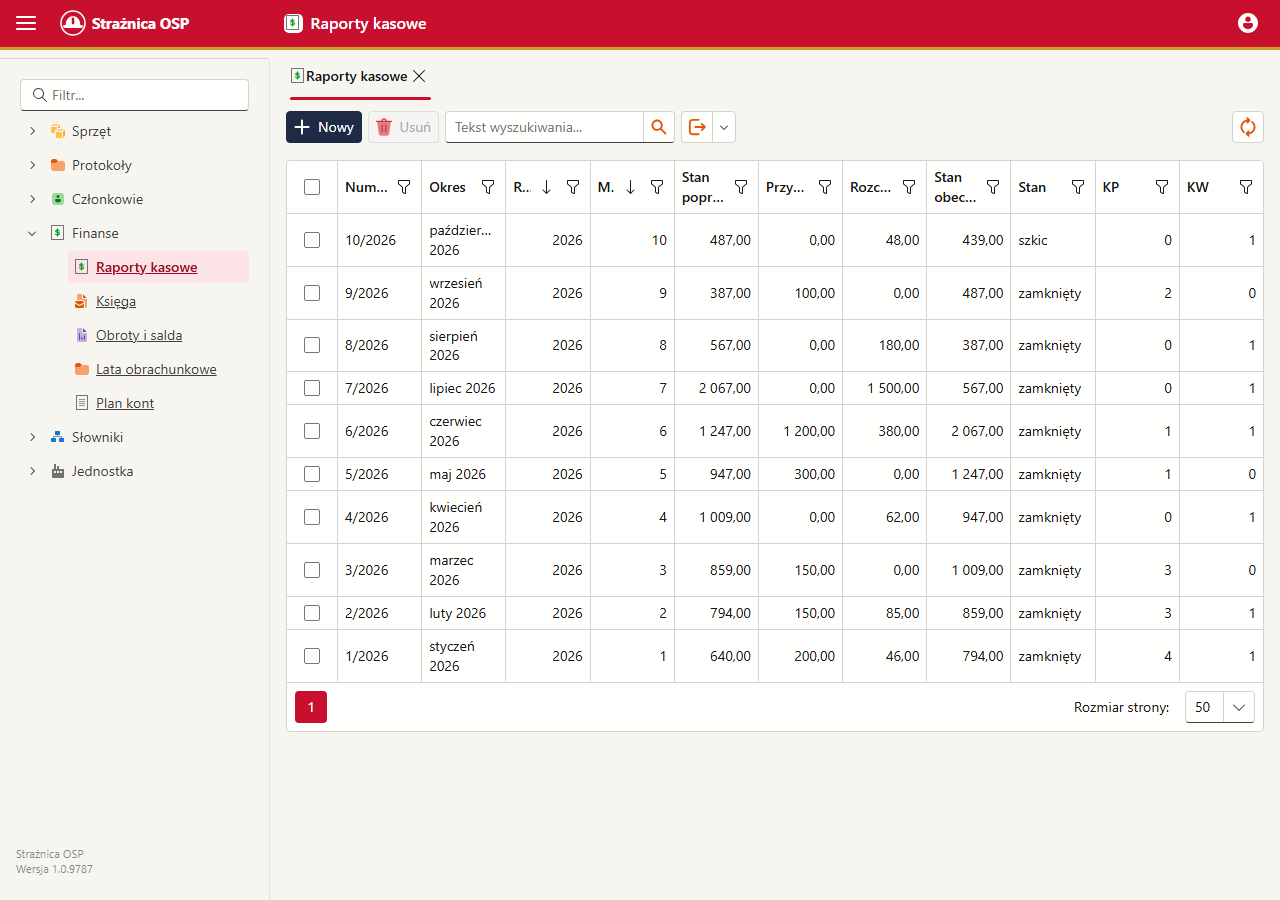Open the user account menu
The image size is (1280, 900).
1248,23
